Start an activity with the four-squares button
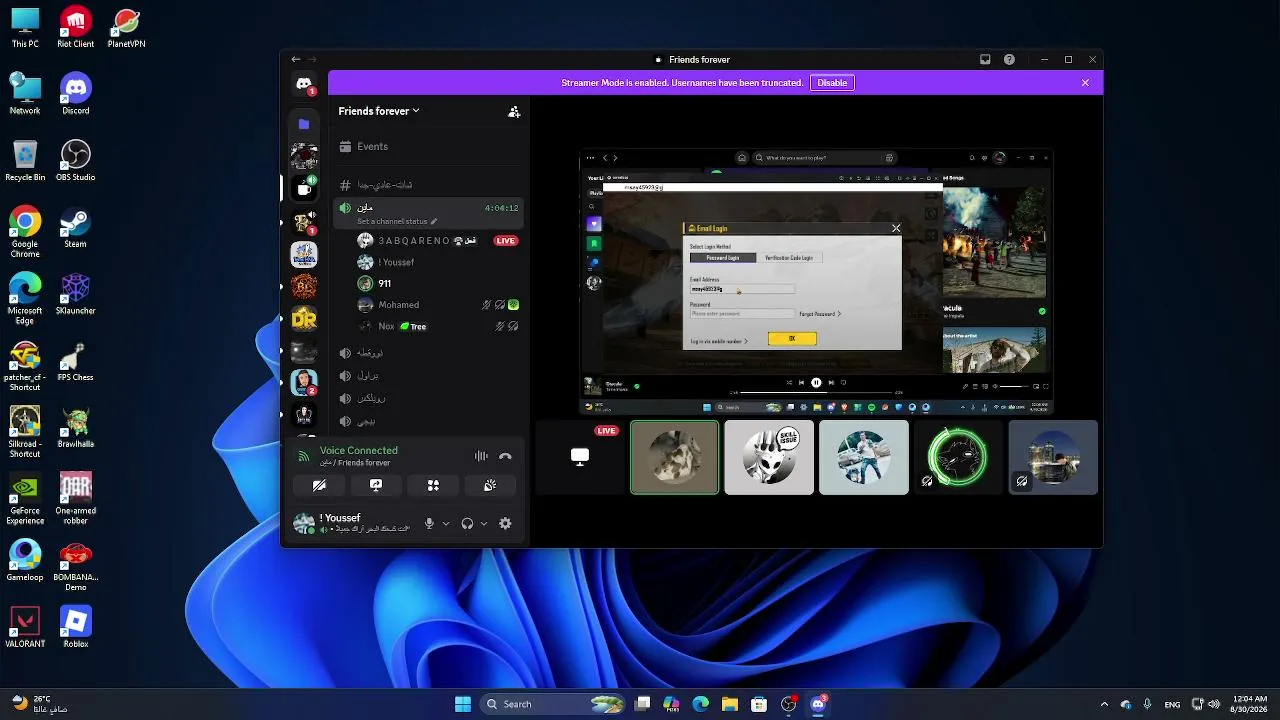 (x=433, y=485)
